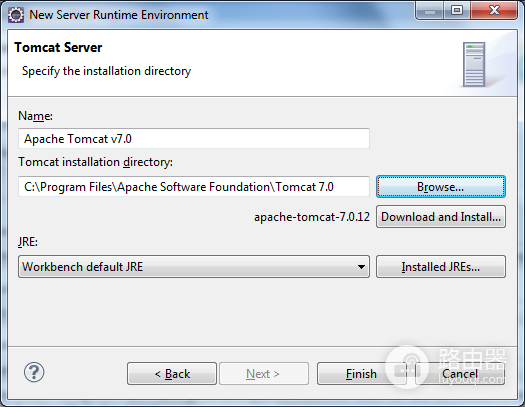Click into the Tomcat installation directory field
525x407 pixels.
(194, 186)
